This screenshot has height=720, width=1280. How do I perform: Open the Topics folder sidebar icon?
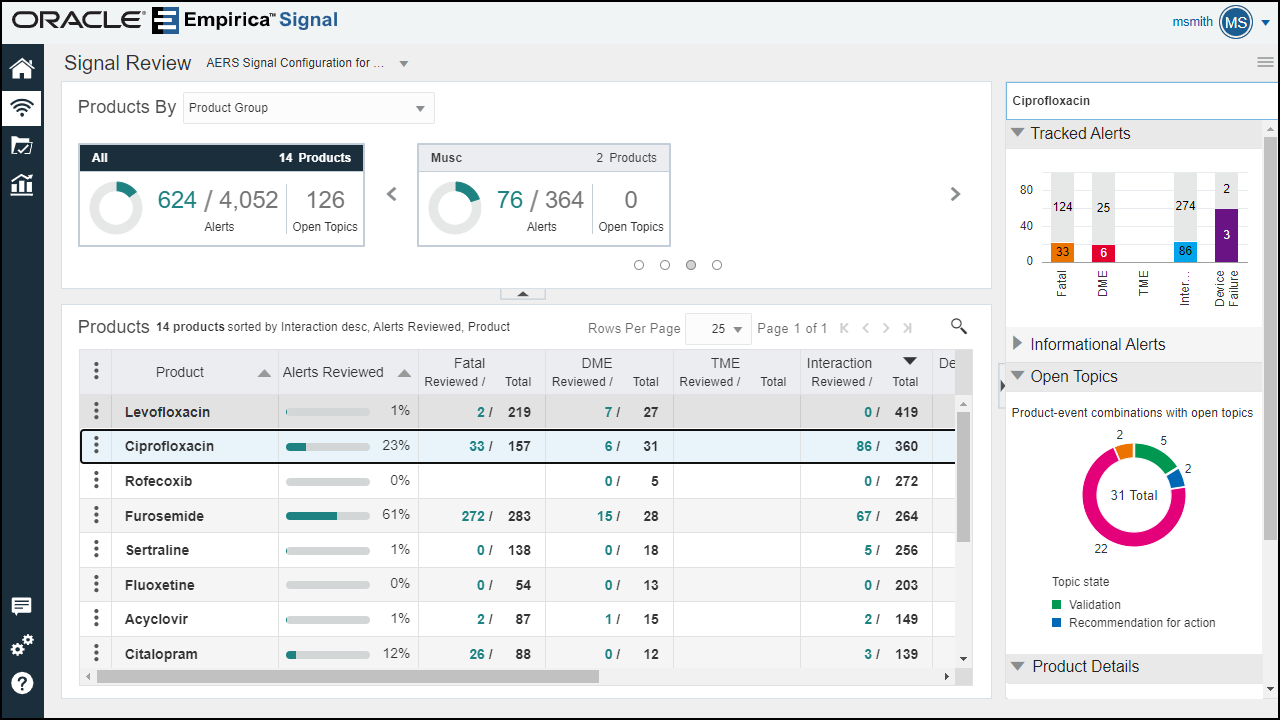coord(21,146)
